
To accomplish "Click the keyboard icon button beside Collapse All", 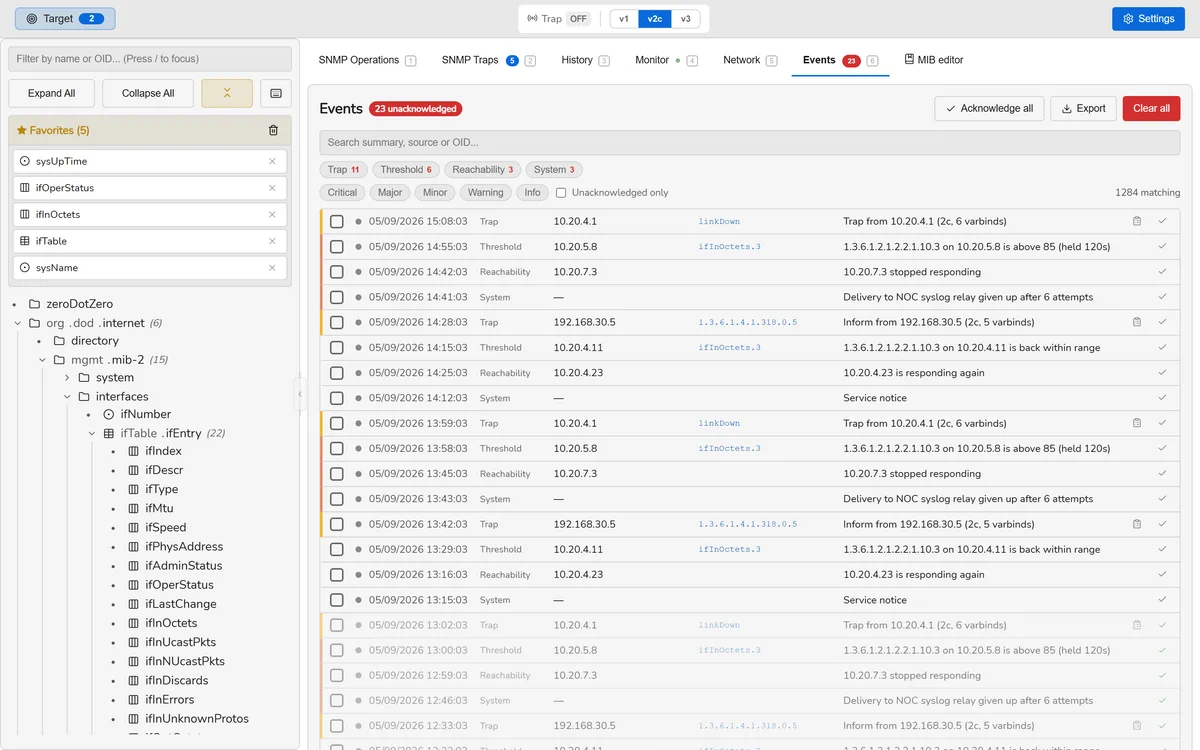I will (276, 93).
